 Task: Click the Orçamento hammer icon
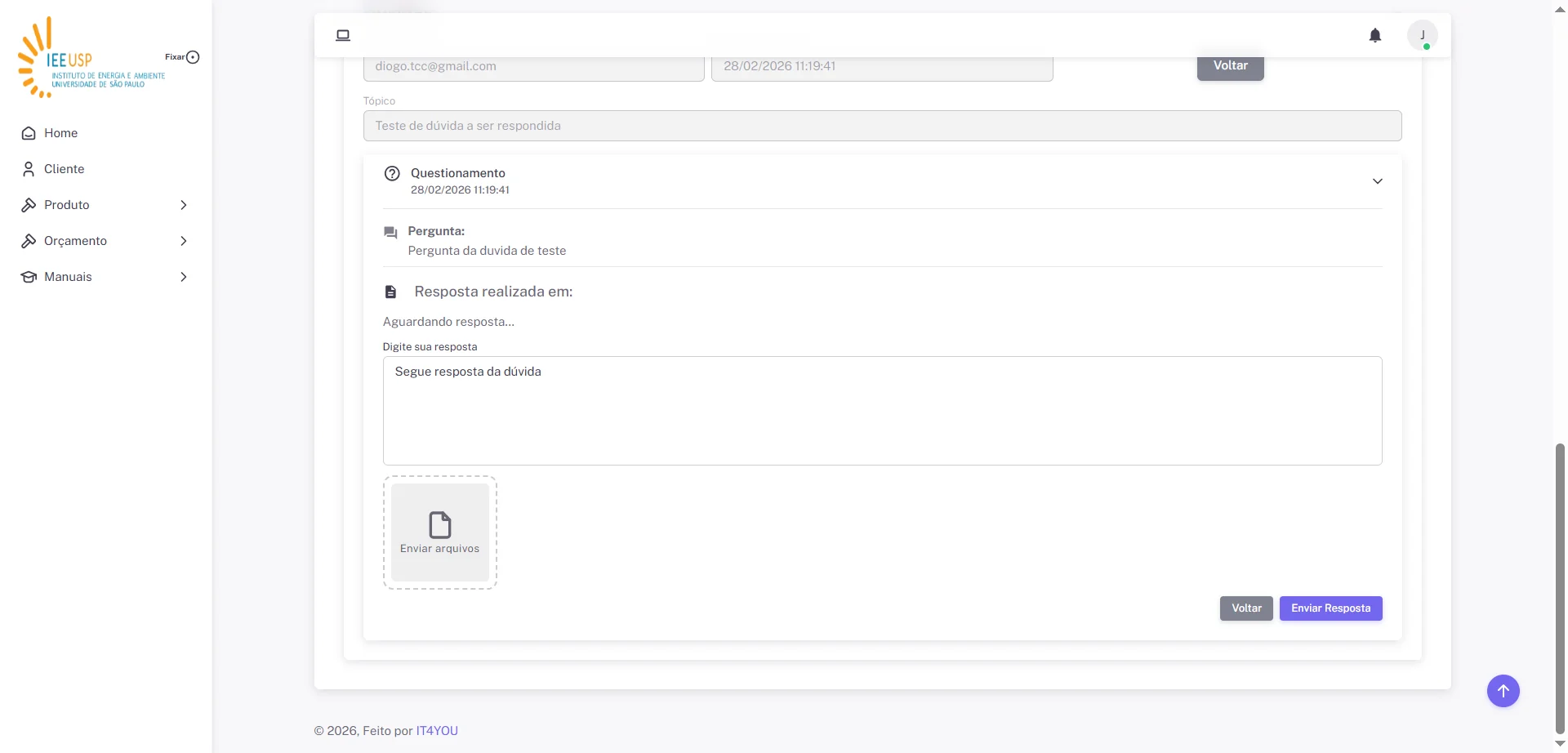pos(29,241)
